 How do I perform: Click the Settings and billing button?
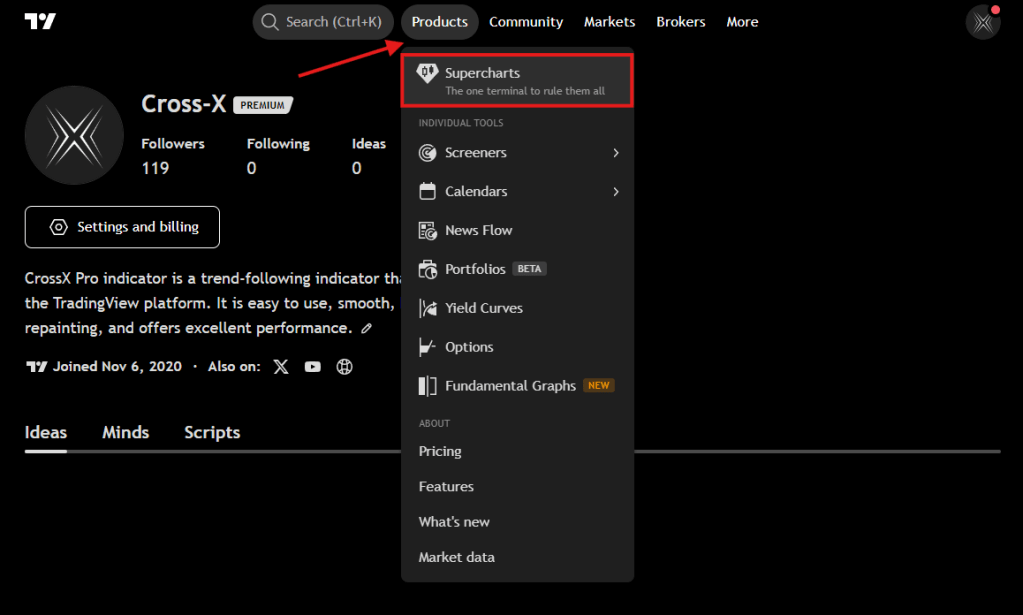[x=122, y=227]
